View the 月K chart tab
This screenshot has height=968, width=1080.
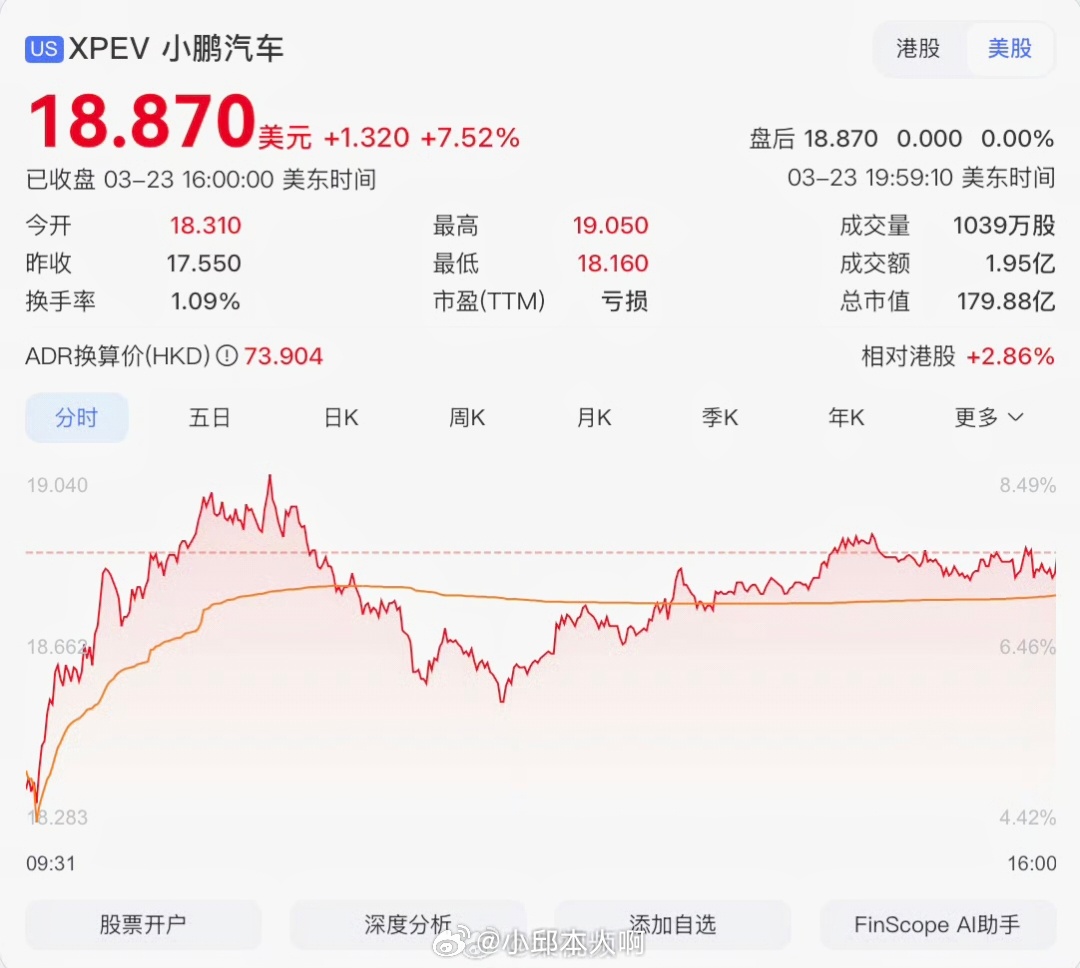[x=594, y=418]
